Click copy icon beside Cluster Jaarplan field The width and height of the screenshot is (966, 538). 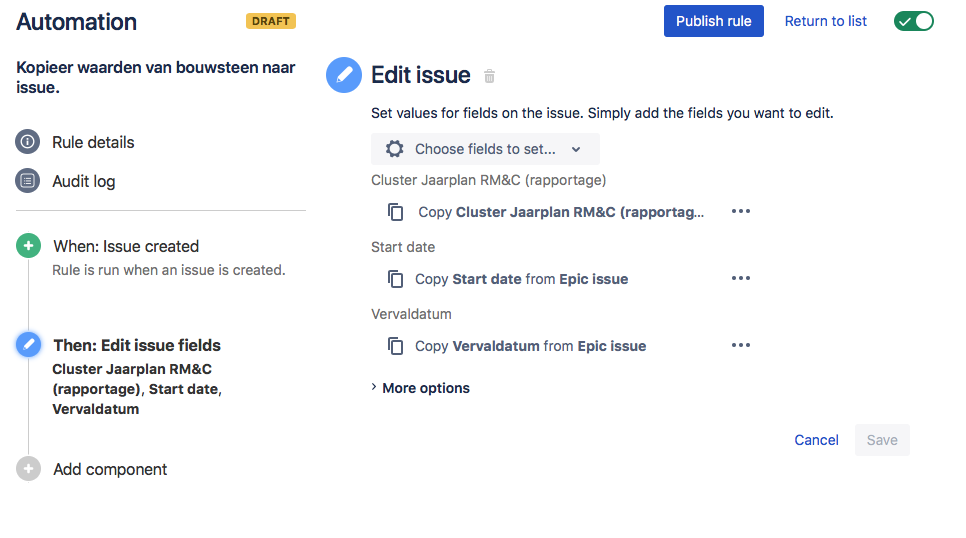[x=396, y=212]
